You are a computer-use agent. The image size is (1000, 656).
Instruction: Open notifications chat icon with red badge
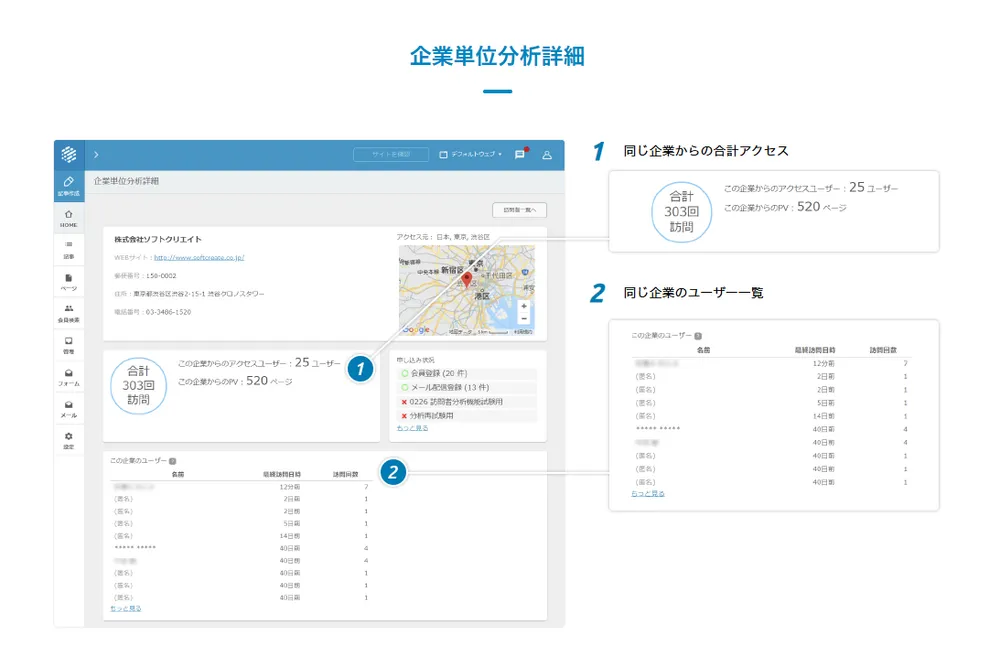520,155
